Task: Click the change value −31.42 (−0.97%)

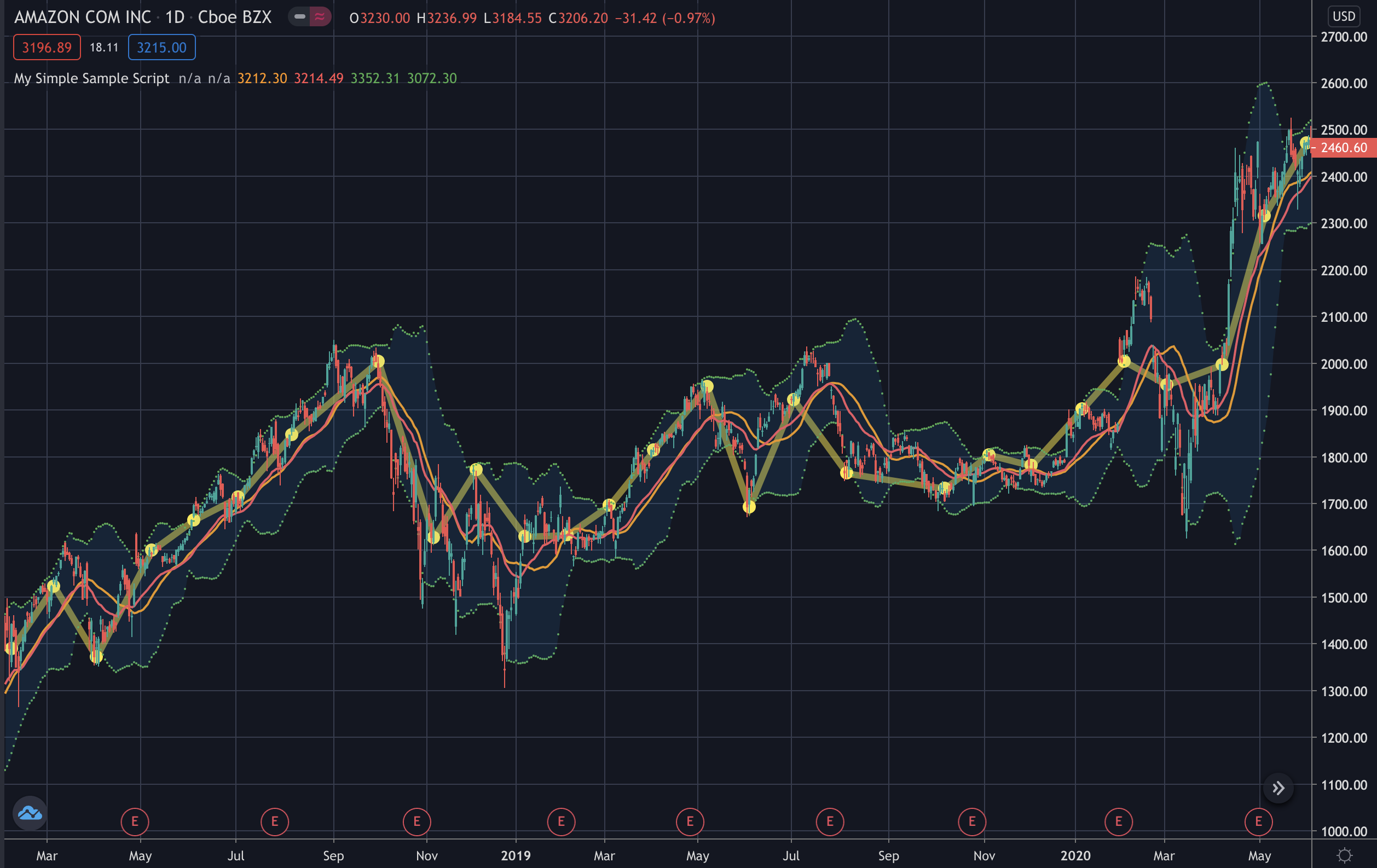Action: point(665,18)
